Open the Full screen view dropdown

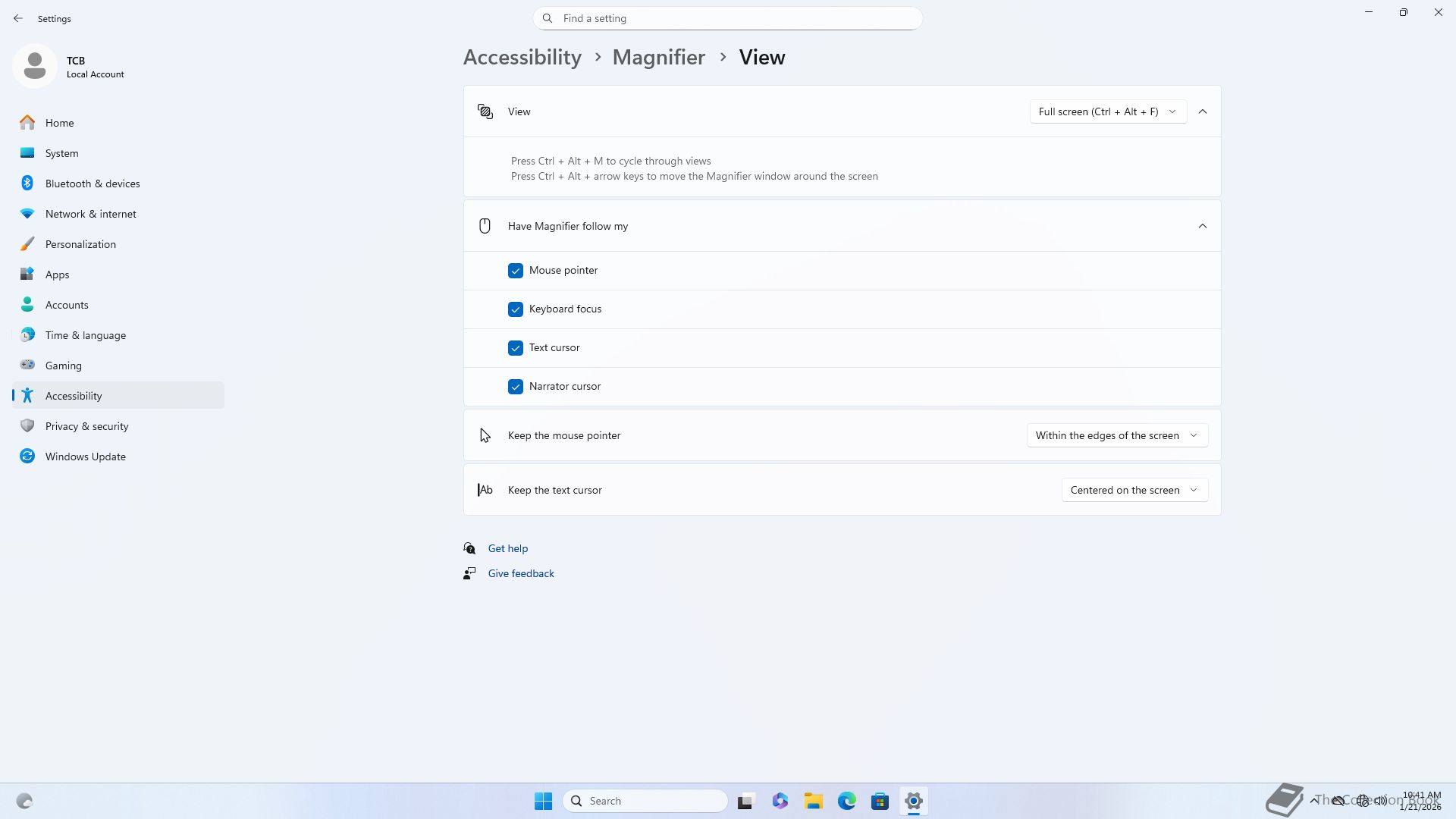[1107, 111]
